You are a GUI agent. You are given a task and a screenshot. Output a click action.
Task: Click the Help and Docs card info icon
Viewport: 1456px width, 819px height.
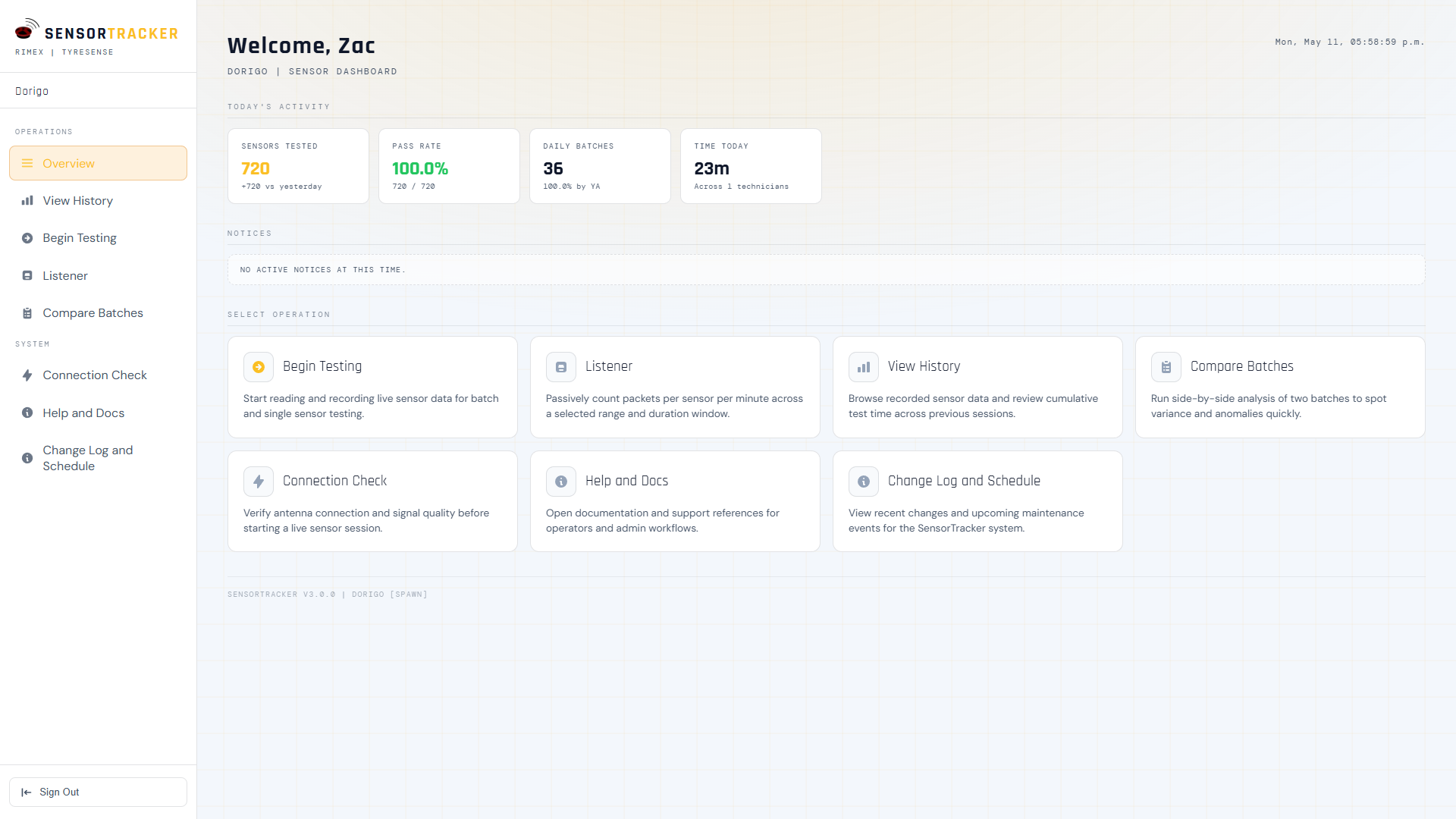pos(561,482)
